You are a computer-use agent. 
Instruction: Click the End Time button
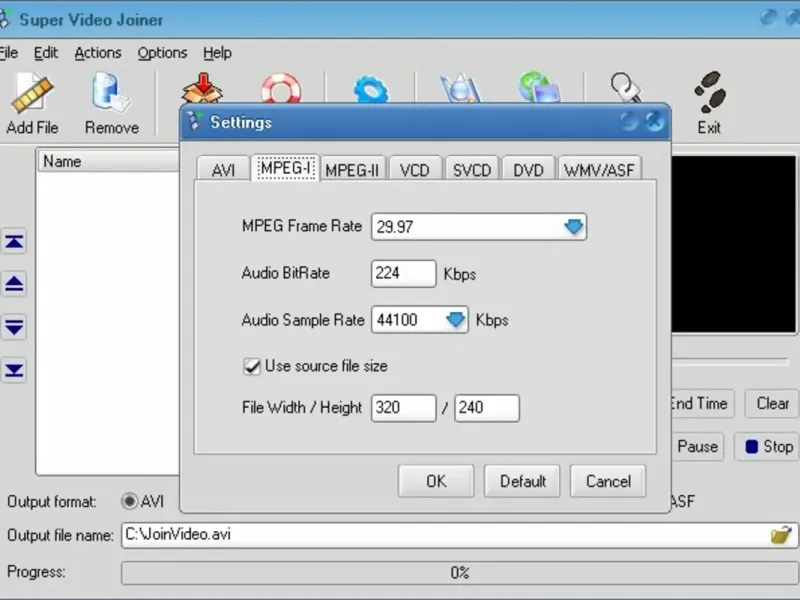[x=702, y=404]
